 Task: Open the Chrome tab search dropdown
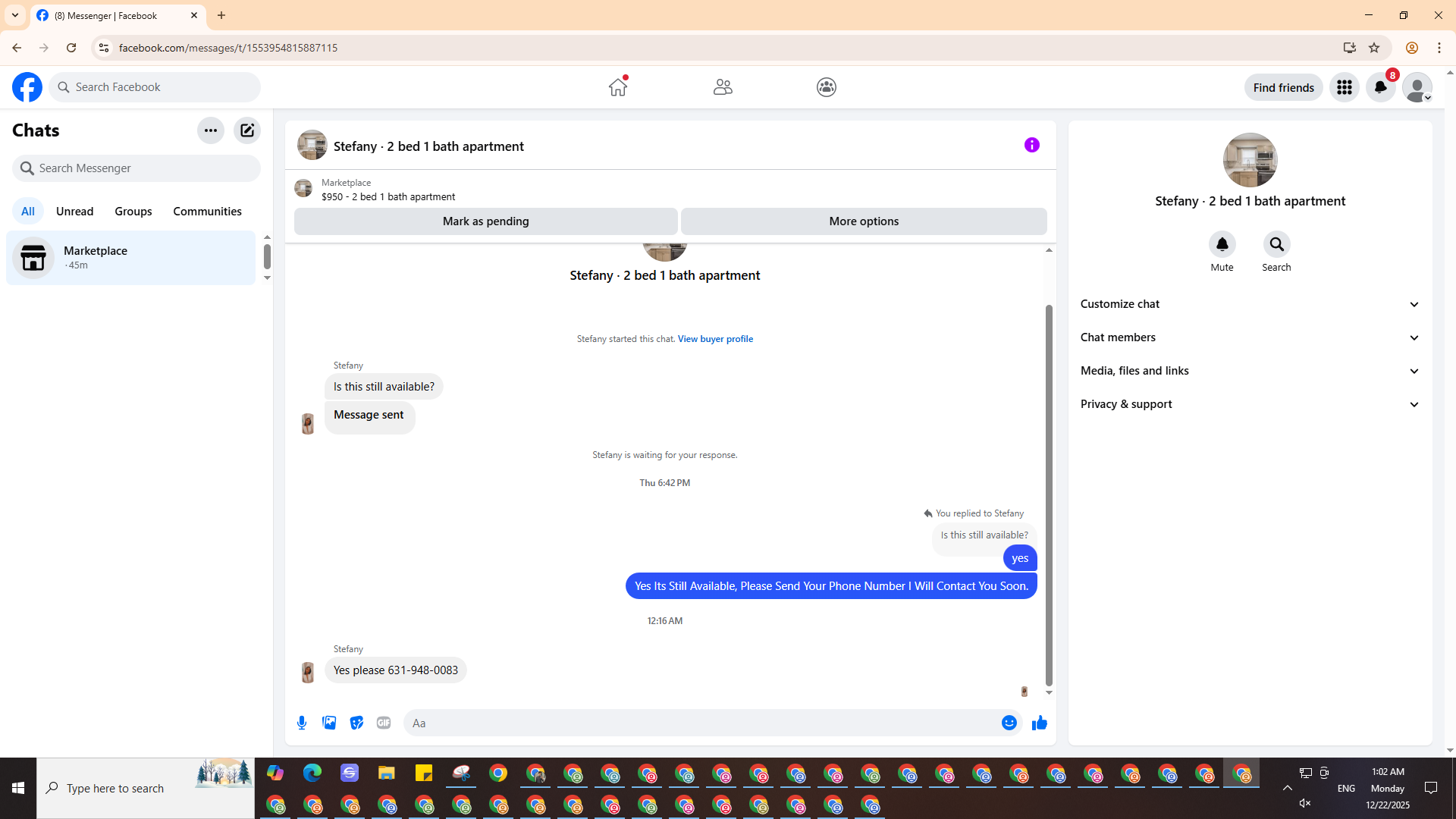(x=15, y=15)
